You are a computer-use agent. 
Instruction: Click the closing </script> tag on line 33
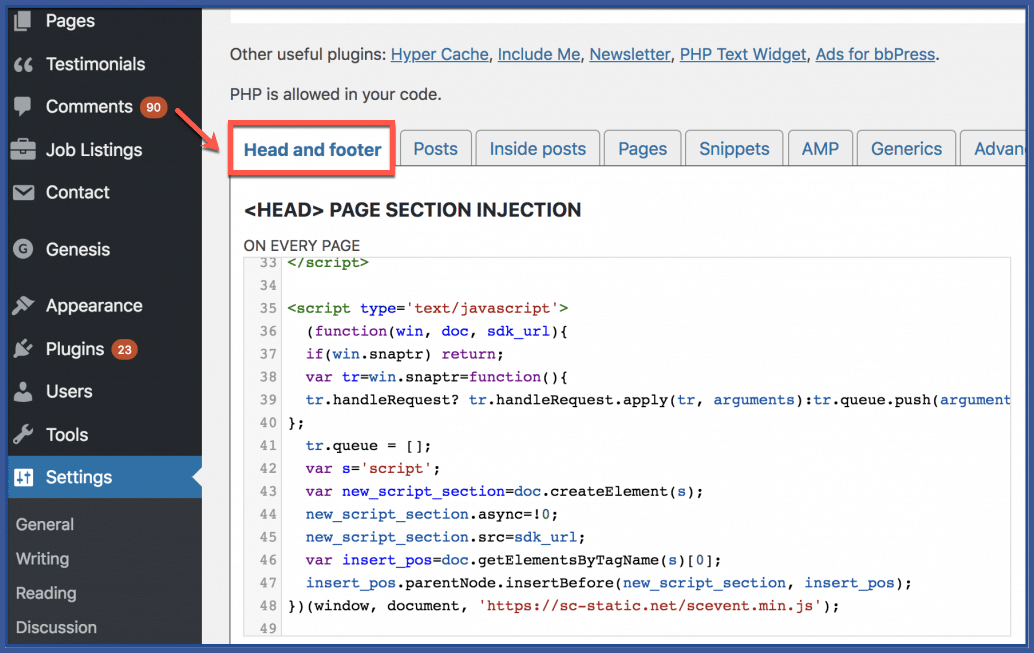click(328, 263)
